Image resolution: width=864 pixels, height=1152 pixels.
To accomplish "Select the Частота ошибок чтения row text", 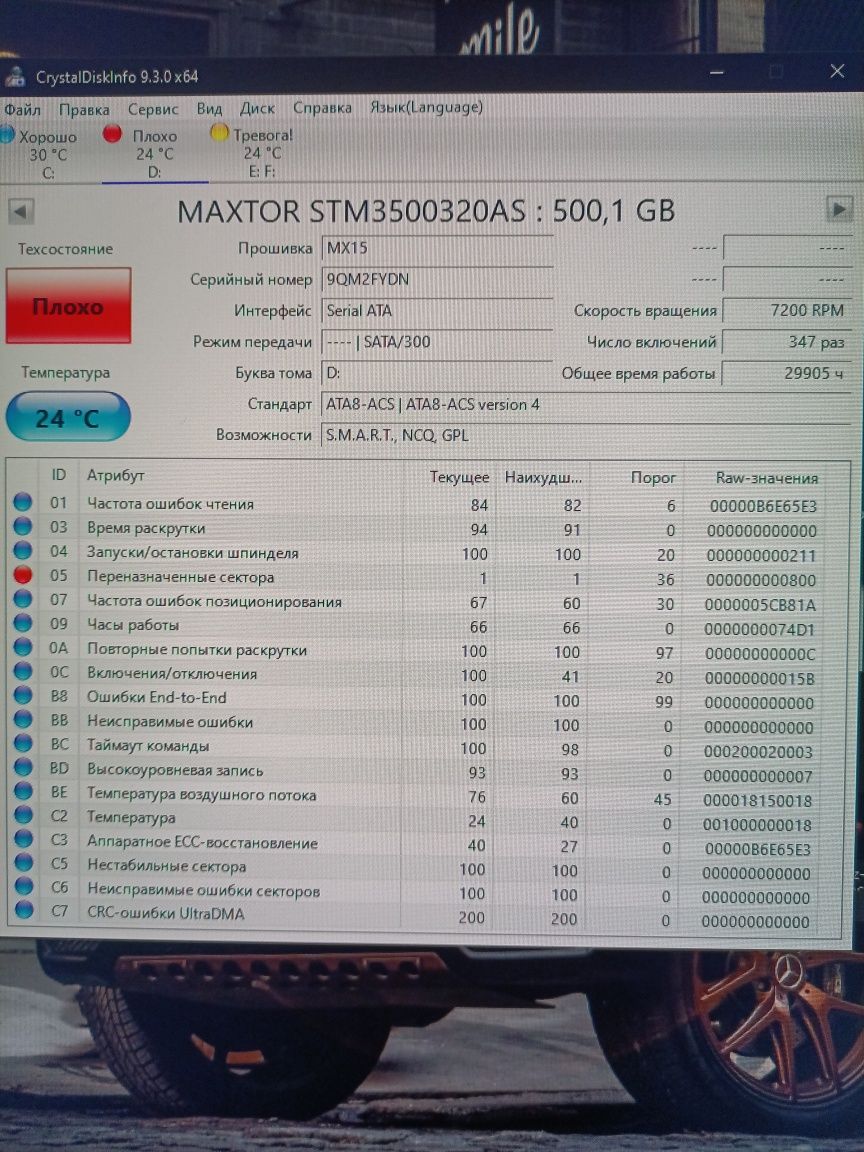I will click(x=170, y=504).
